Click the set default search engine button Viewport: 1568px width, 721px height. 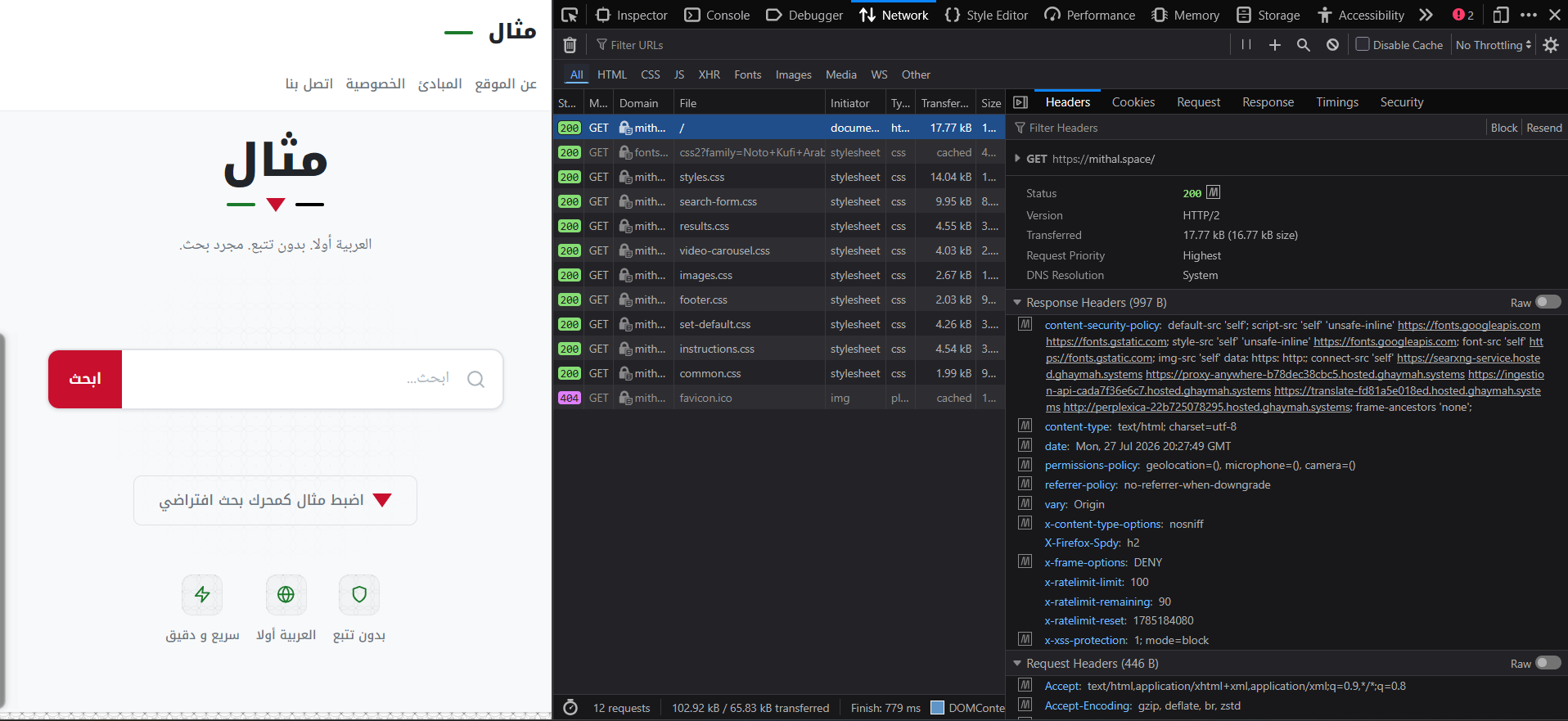pos(275,500)
